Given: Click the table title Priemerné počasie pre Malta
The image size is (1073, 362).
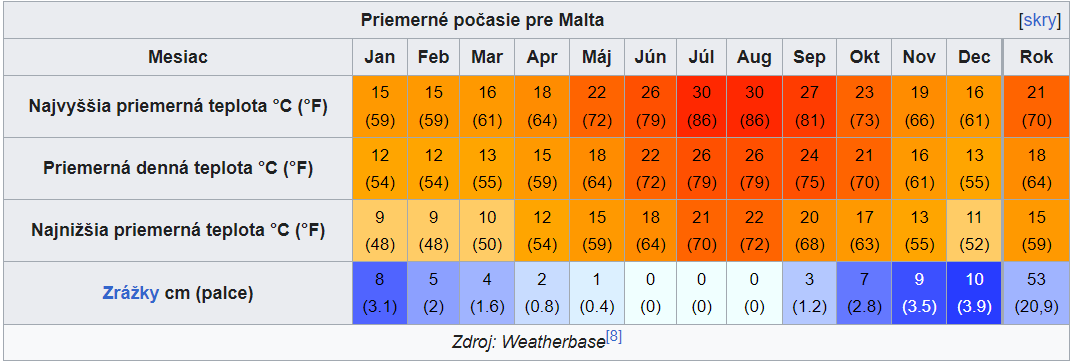Looking at the screenshot, I should (x=482, y=21).
